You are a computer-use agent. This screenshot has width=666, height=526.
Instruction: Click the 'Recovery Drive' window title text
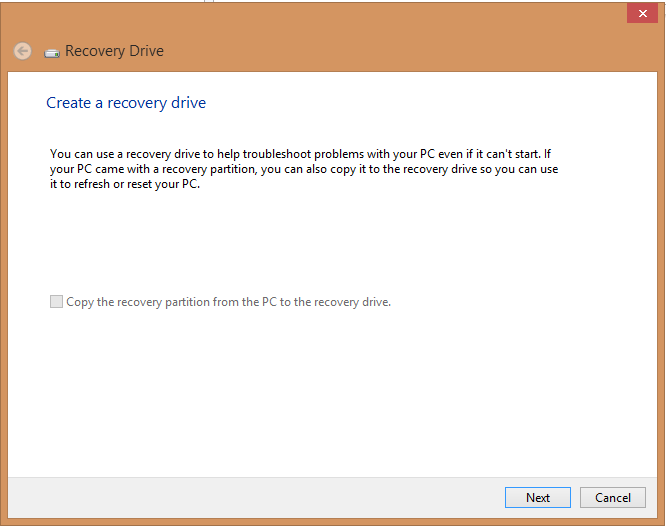coord(114,51)
